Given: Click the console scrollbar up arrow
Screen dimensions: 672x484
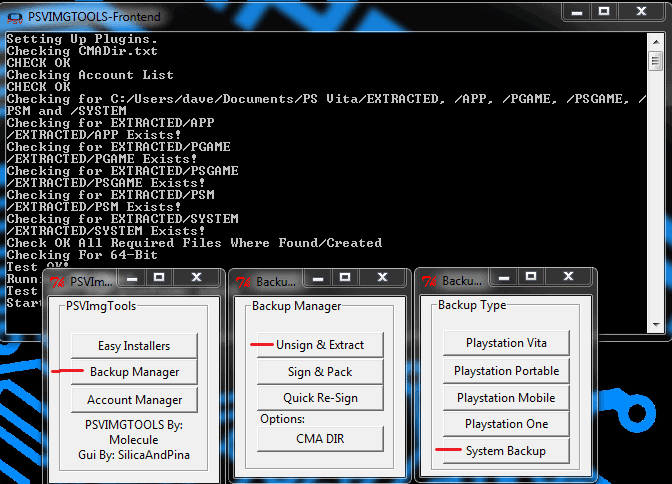Looking at the screenshot, I should coord(656,42).
